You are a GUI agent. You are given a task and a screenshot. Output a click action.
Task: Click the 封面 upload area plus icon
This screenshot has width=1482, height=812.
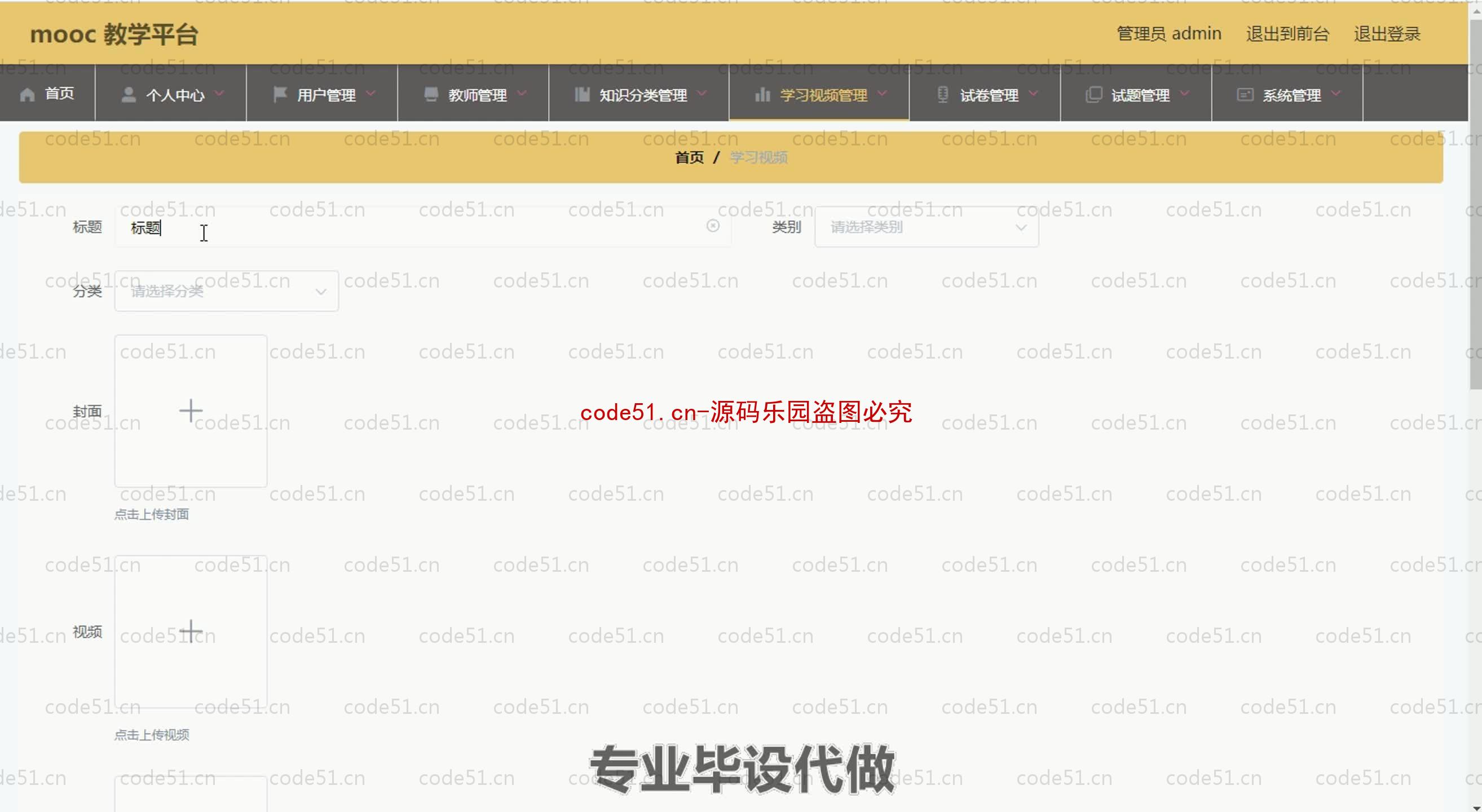point(191,411)
